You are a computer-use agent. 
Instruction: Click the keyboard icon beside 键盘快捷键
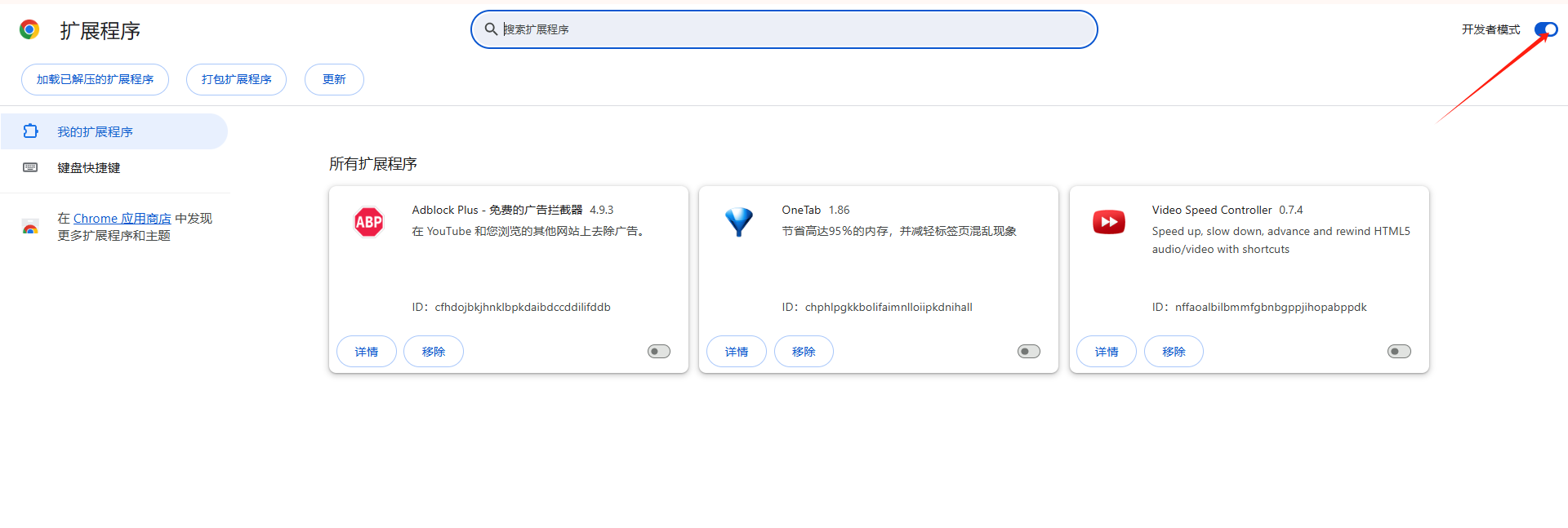pyautogui.click(x=30, y=167)
